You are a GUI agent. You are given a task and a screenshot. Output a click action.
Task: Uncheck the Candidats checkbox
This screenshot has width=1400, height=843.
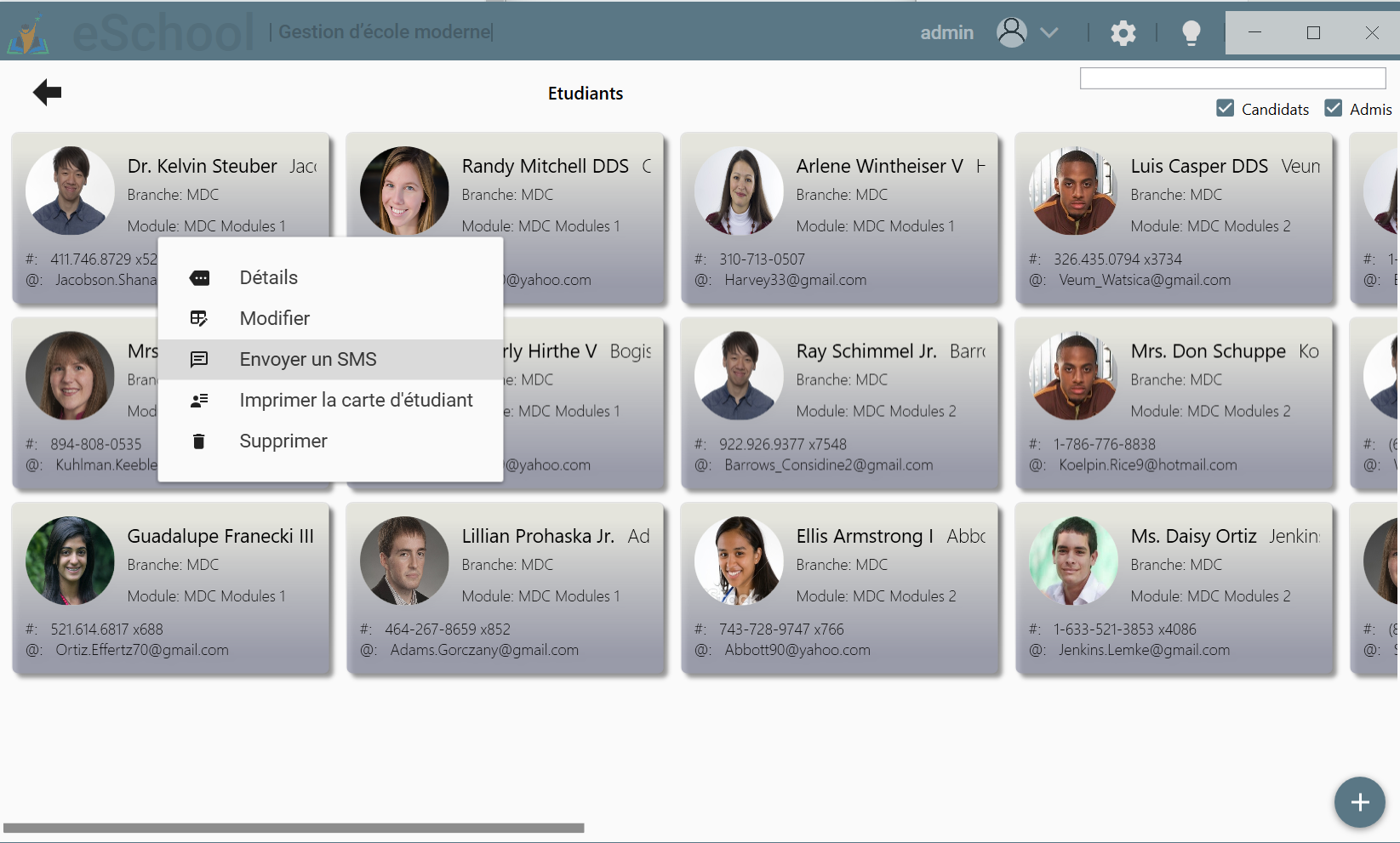(1225, 108)
